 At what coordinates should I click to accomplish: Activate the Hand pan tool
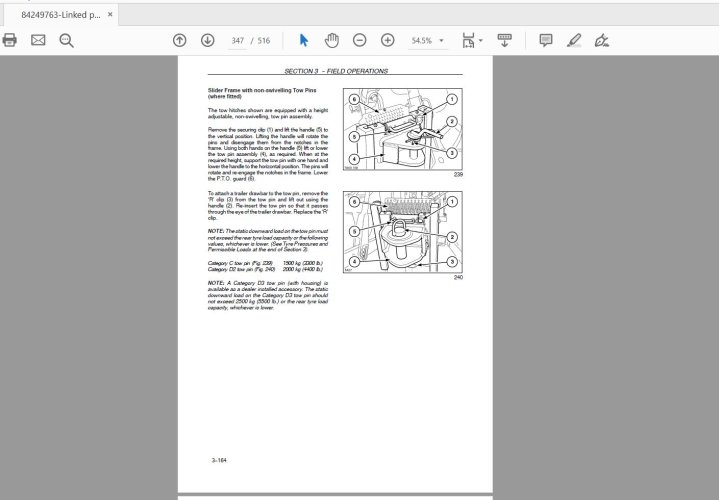coord(332,40)
